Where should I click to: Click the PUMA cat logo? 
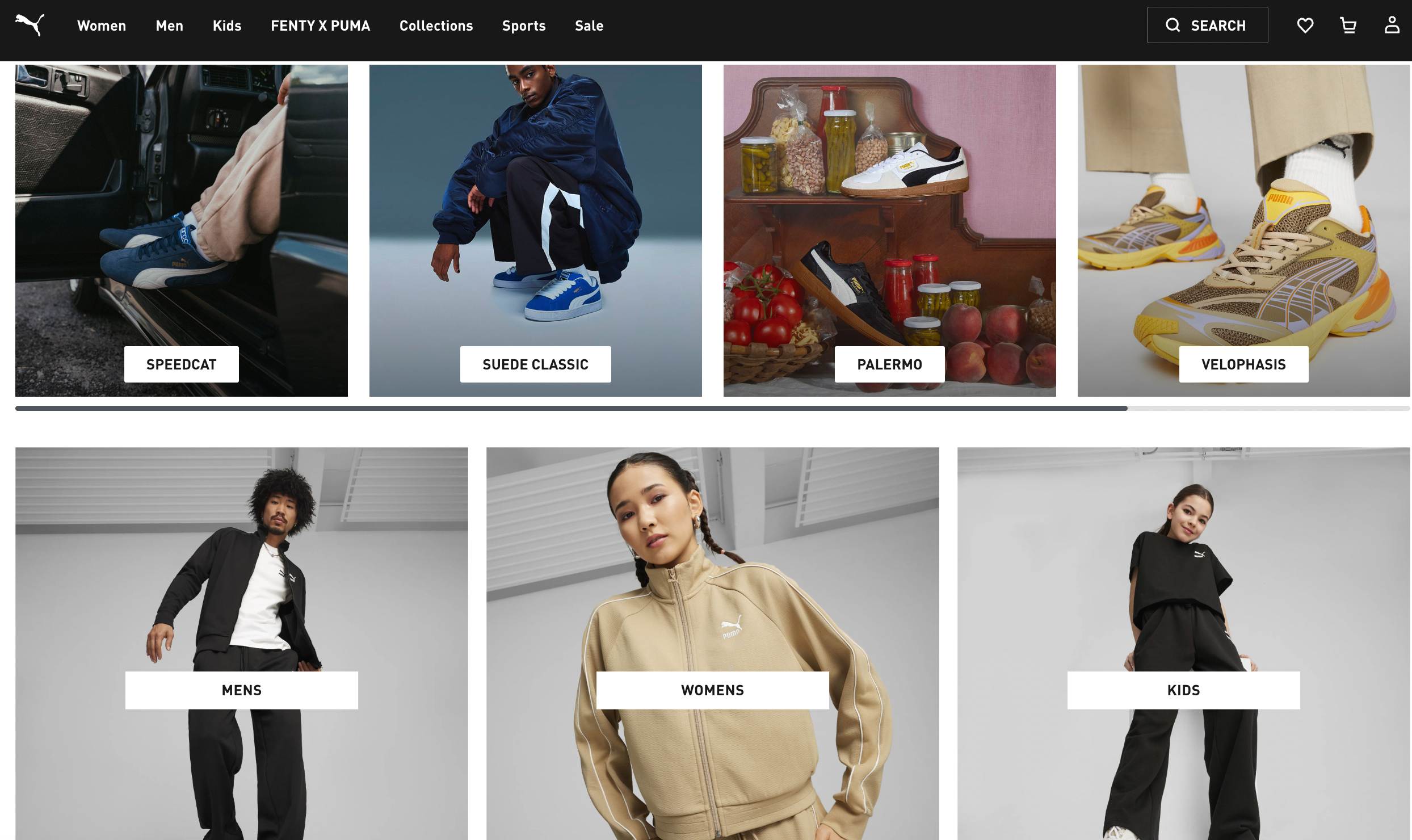click(30, 25)
